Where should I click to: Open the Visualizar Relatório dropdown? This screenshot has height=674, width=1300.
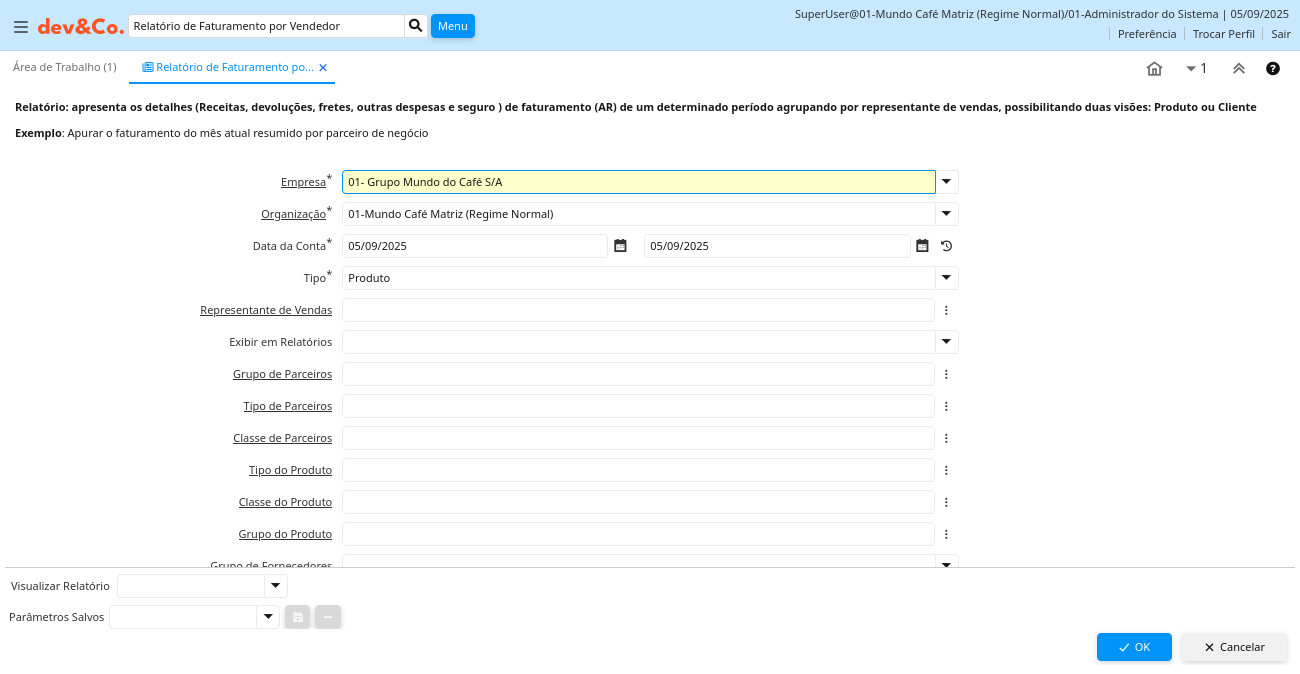point(275,586)
